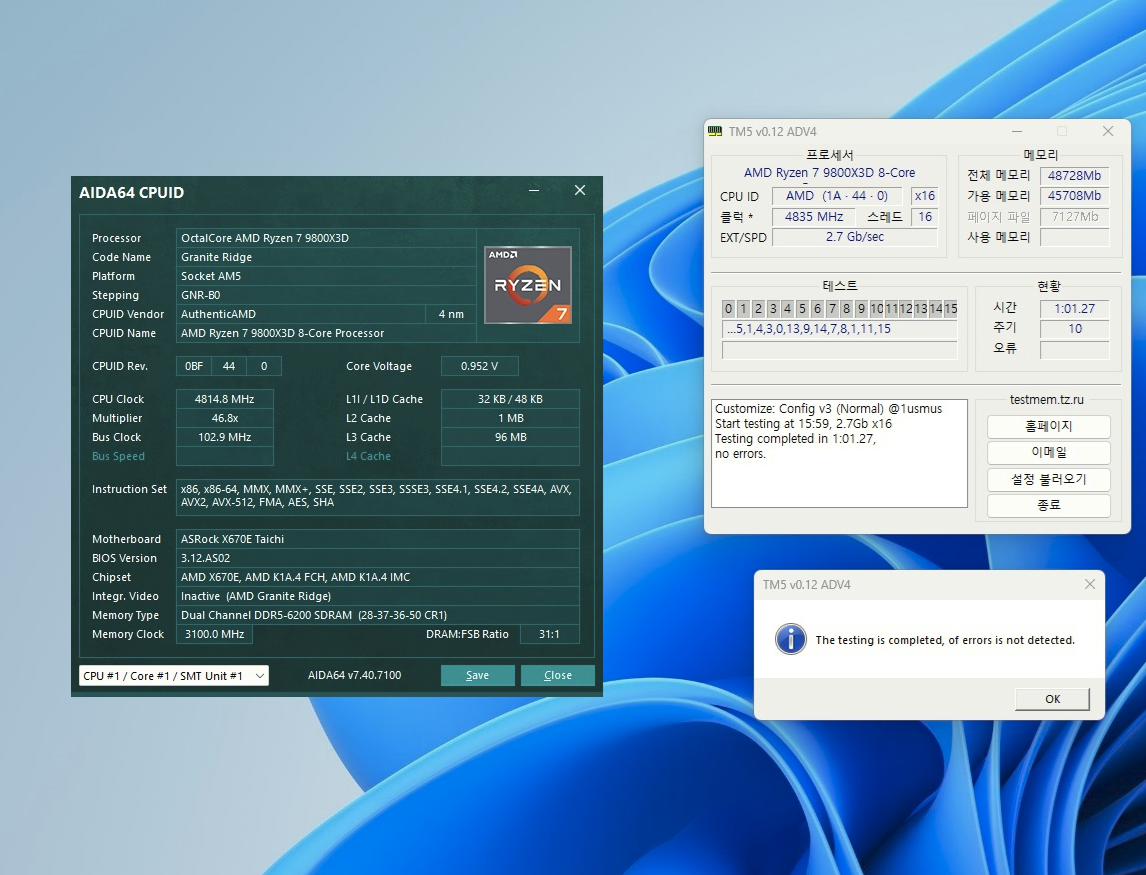
Task: Select test number 15 in the TM5 test row
Action: pyautogui.click(x=950, y=308)
